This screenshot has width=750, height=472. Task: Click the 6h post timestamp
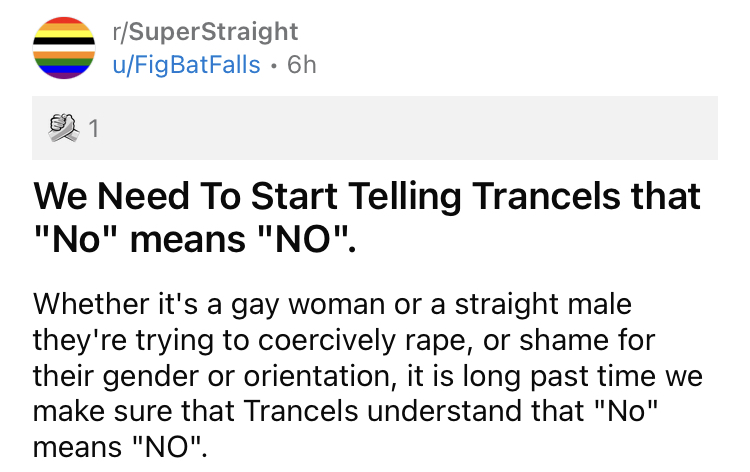301,65
